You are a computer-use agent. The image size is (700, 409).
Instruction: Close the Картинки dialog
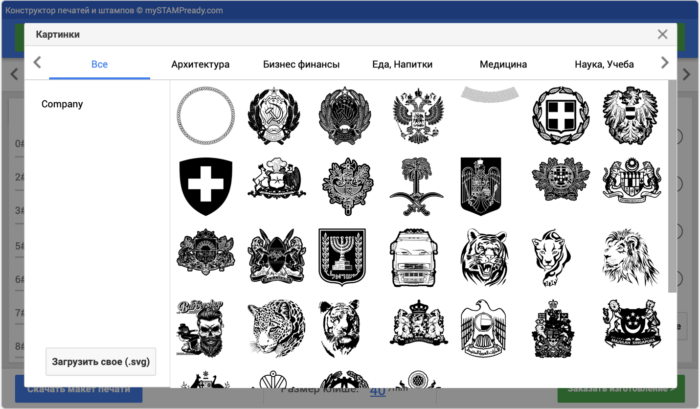pos(662,34)
